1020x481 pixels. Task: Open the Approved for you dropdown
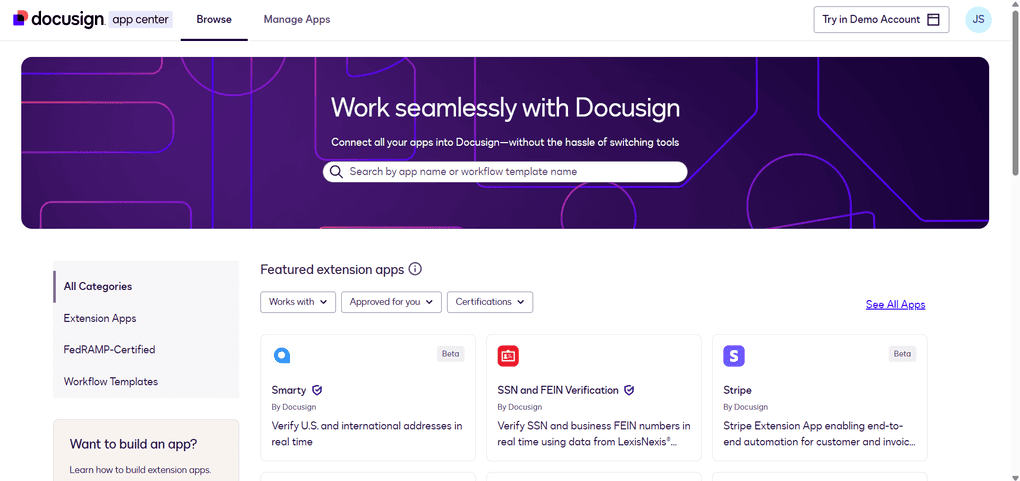coord(392,302)
